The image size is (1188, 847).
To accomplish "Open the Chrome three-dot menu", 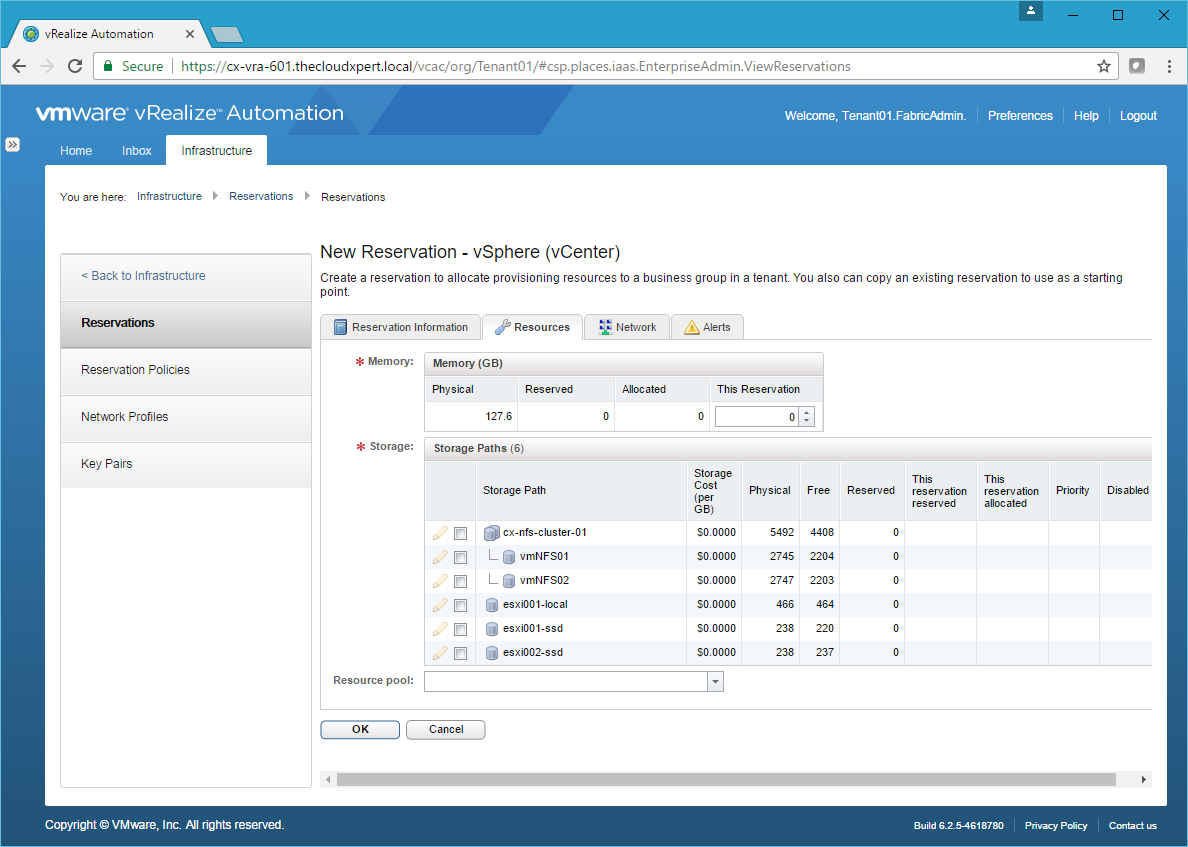I will coord(1169,66).
